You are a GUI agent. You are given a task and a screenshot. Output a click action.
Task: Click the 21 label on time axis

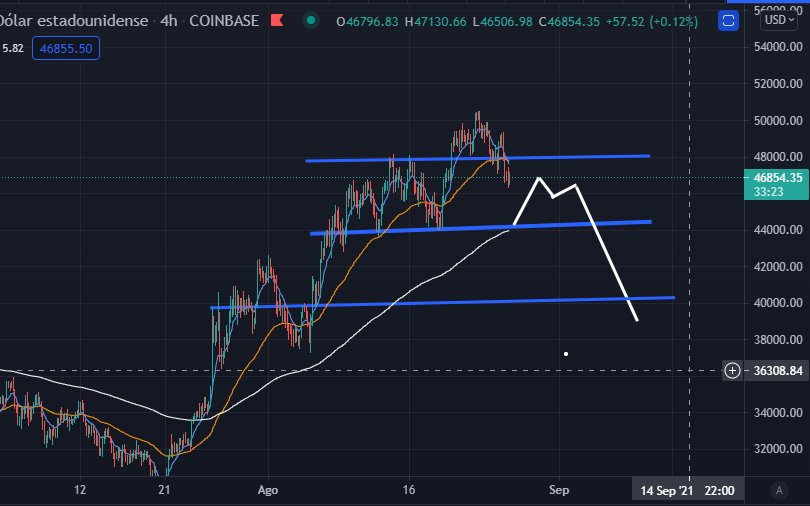pos(164,490)
